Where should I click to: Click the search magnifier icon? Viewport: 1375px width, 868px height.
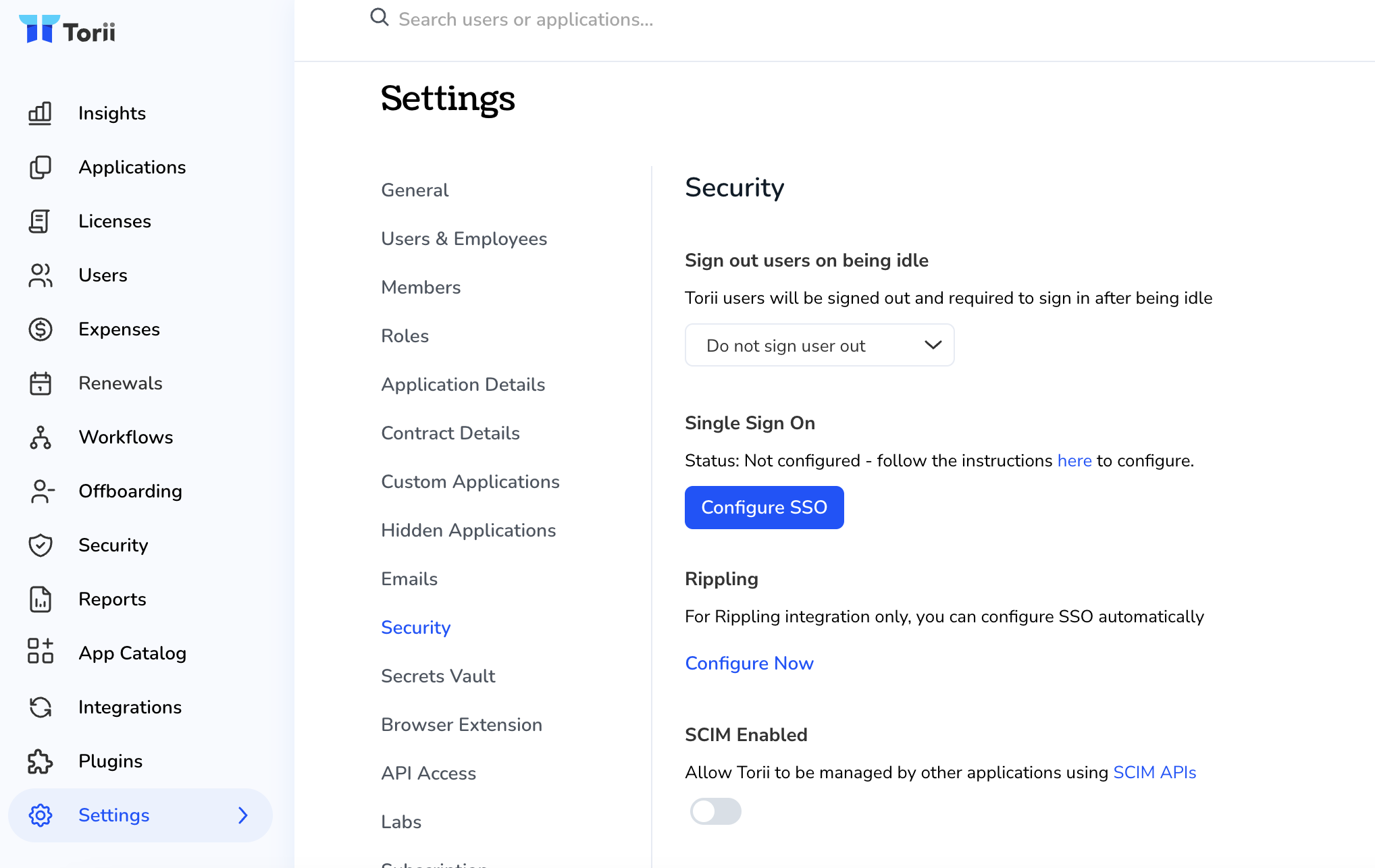pos(380,18)
